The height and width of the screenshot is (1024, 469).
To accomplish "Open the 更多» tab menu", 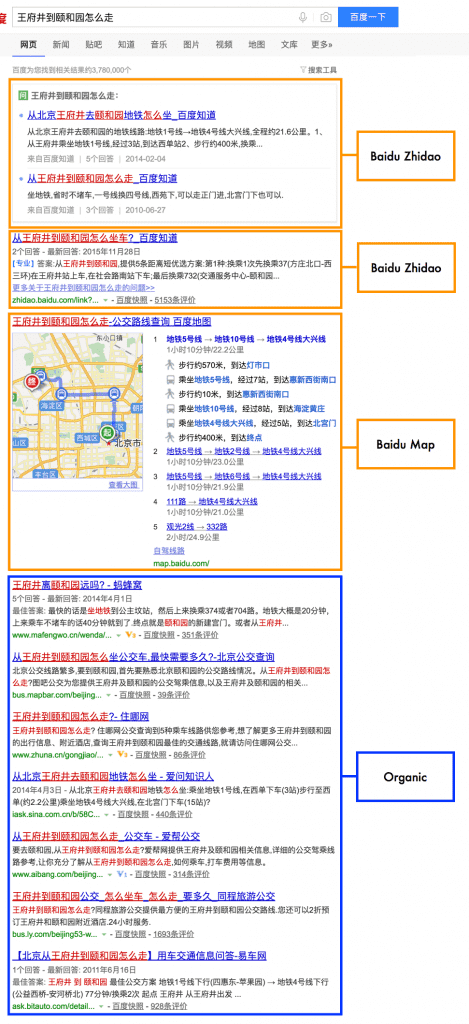I will [x=321, y=45].
